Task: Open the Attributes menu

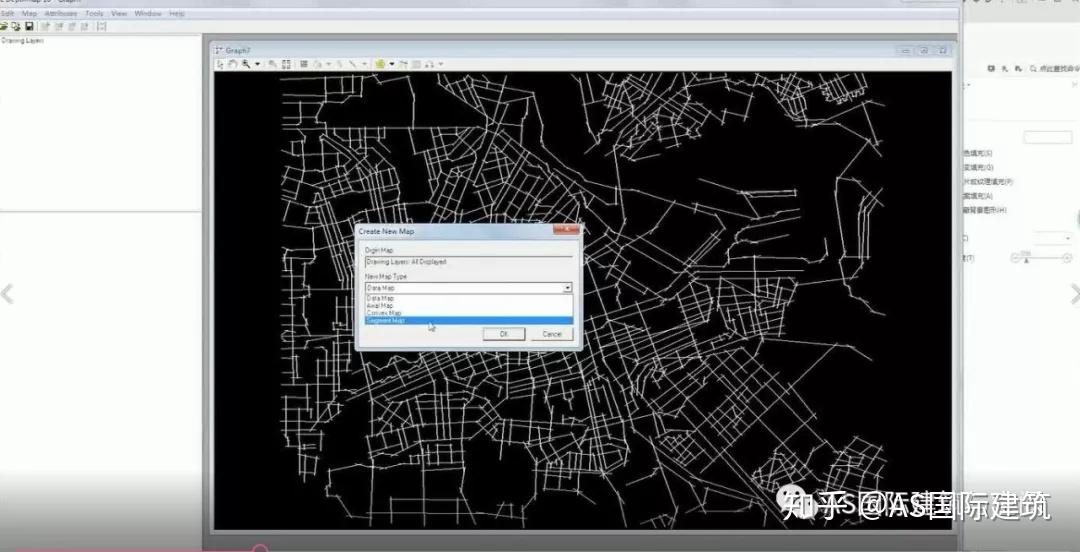Action: click(x=61, y=13)
